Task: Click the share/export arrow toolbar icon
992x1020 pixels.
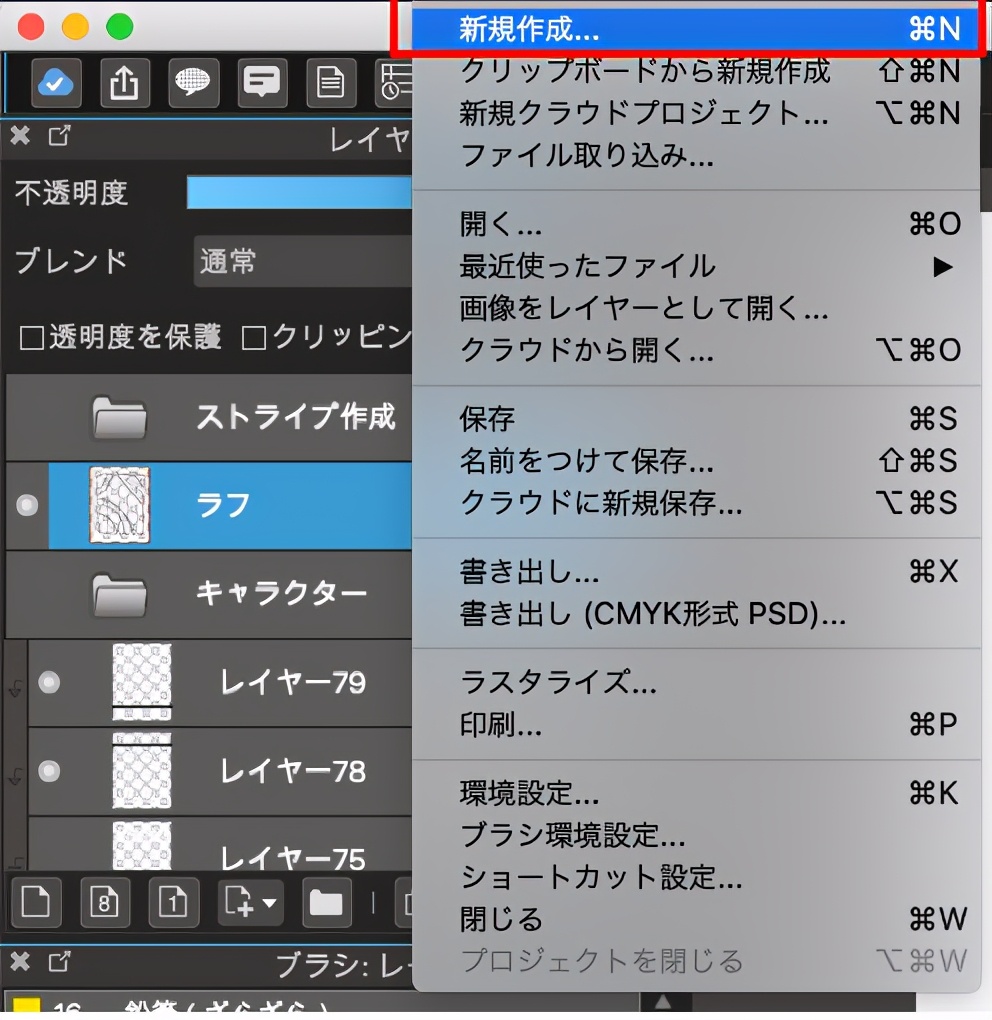Action: click(125, 83)
